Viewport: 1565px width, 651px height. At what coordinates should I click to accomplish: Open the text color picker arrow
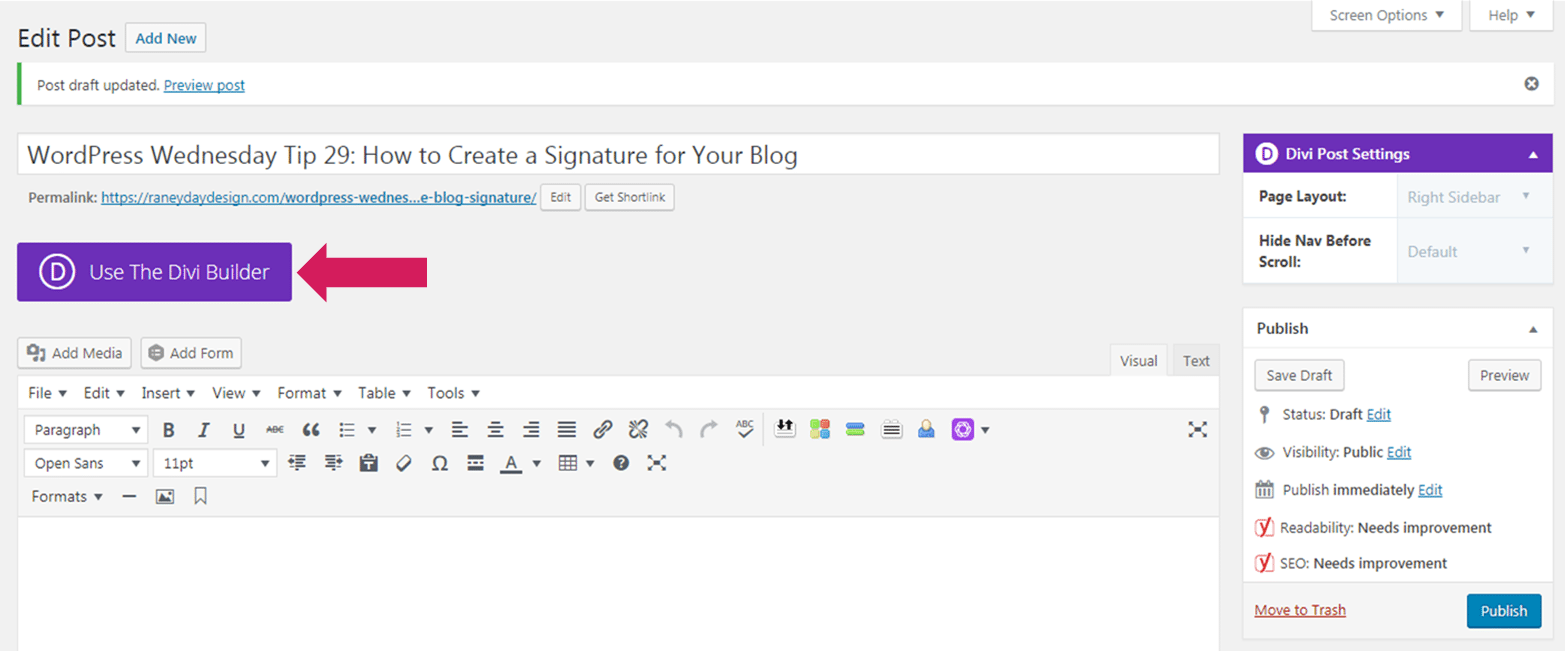537,463
